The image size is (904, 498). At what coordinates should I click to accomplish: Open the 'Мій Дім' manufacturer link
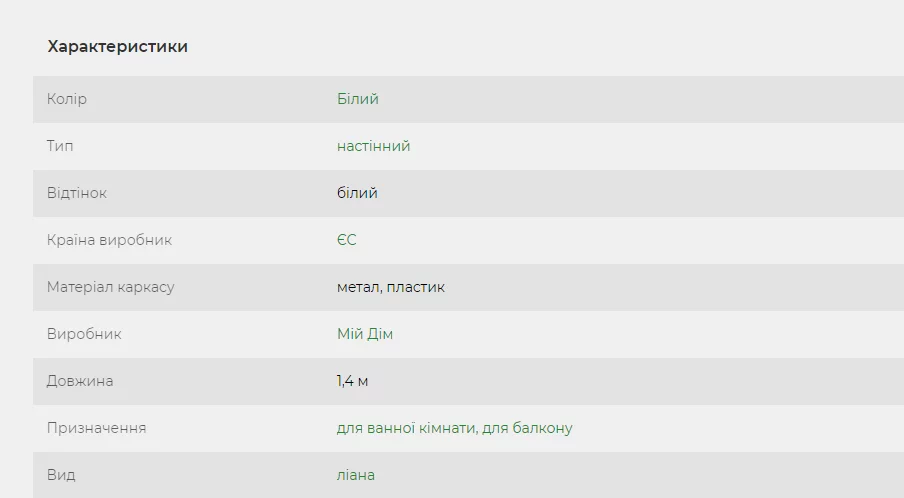pos(365,334)
